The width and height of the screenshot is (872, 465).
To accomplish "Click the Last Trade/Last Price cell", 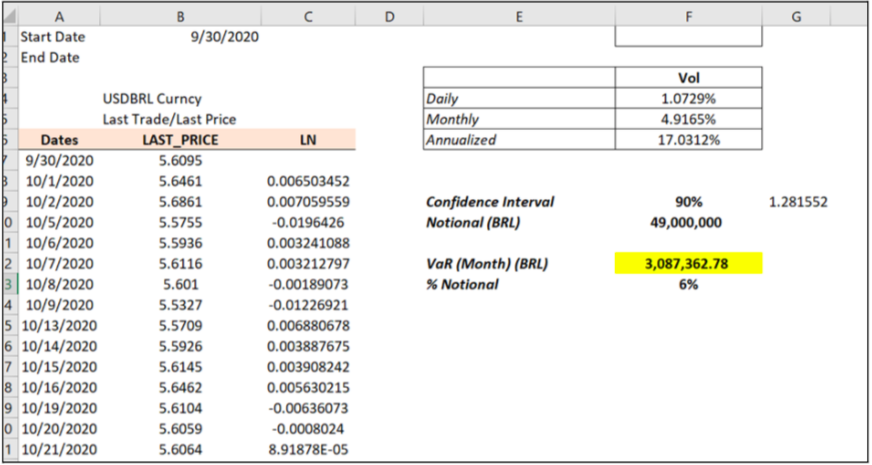I will [x=181, y=119].
